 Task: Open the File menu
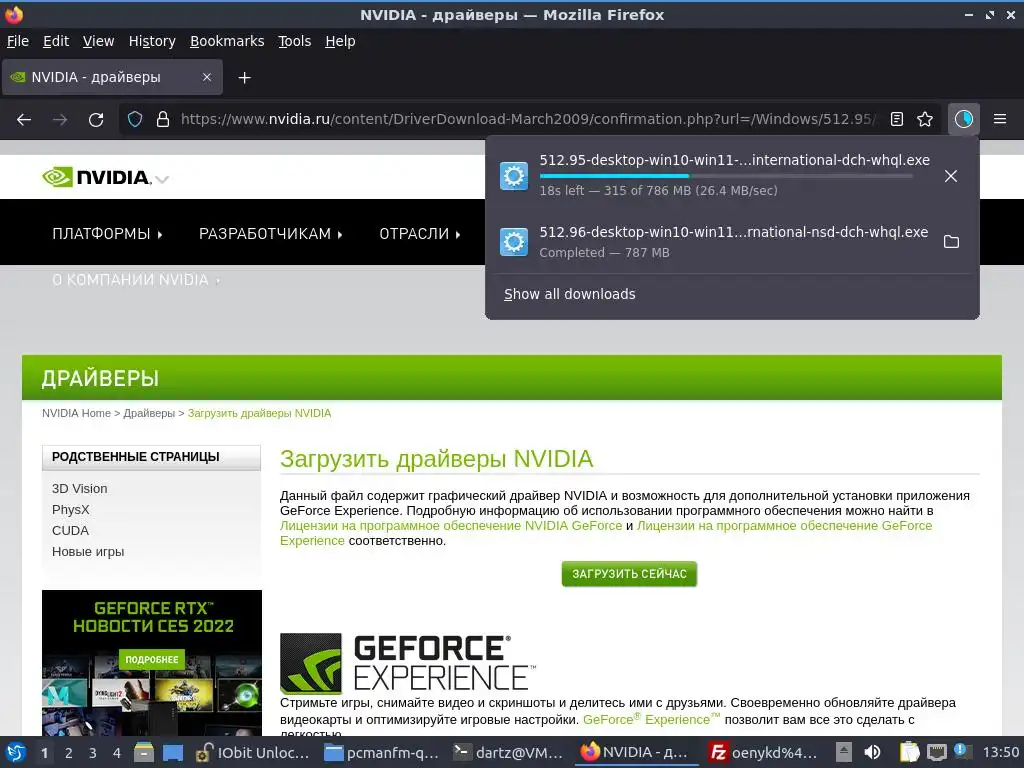(18, 41)
